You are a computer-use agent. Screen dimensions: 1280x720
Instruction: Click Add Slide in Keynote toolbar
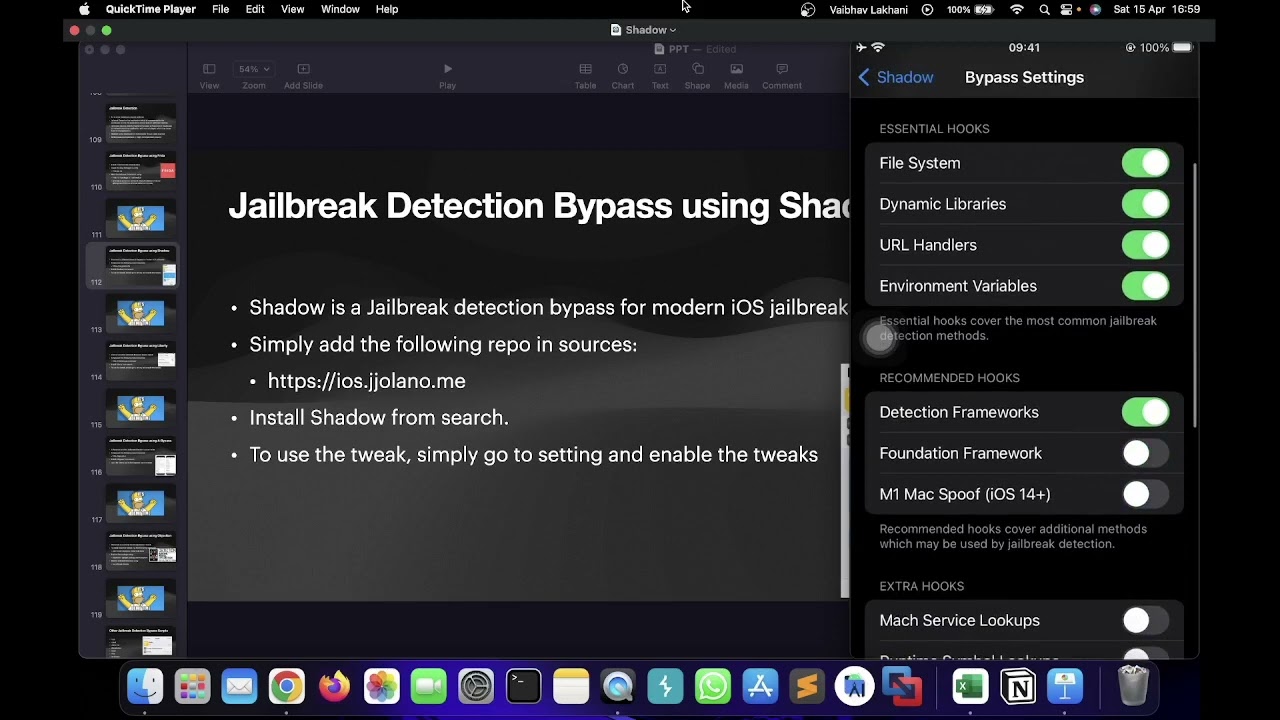(x=303, y=76)
